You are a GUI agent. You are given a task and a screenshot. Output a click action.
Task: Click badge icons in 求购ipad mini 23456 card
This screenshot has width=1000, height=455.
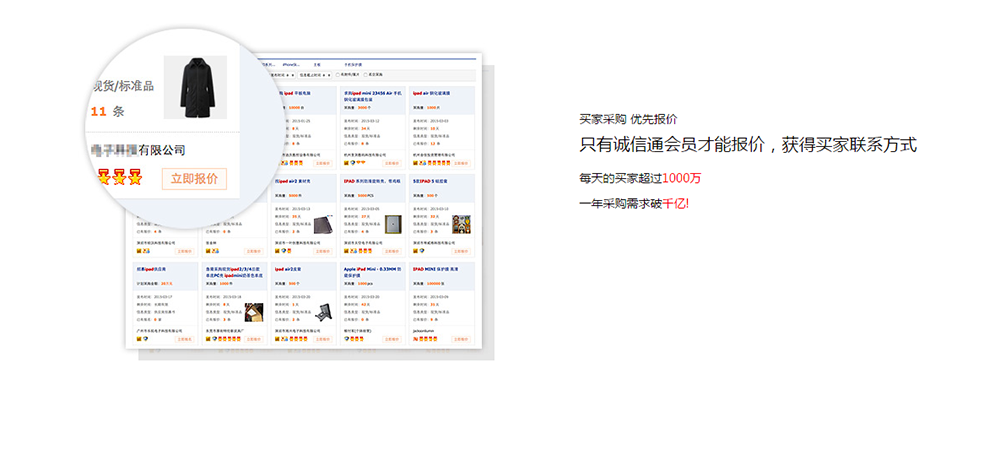click(352, 162)
